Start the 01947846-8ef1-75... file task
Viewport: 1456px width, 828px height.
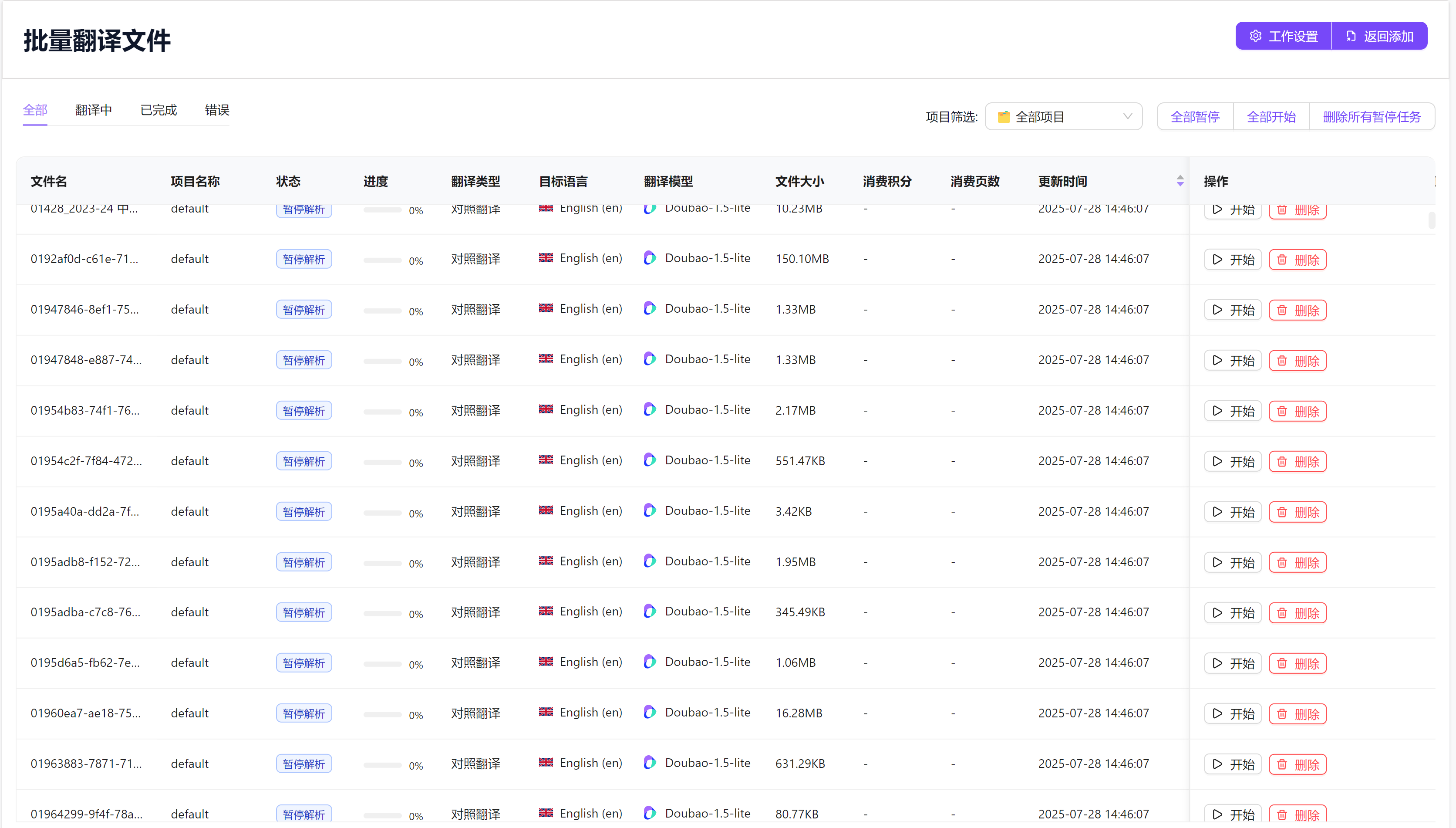1233,311
